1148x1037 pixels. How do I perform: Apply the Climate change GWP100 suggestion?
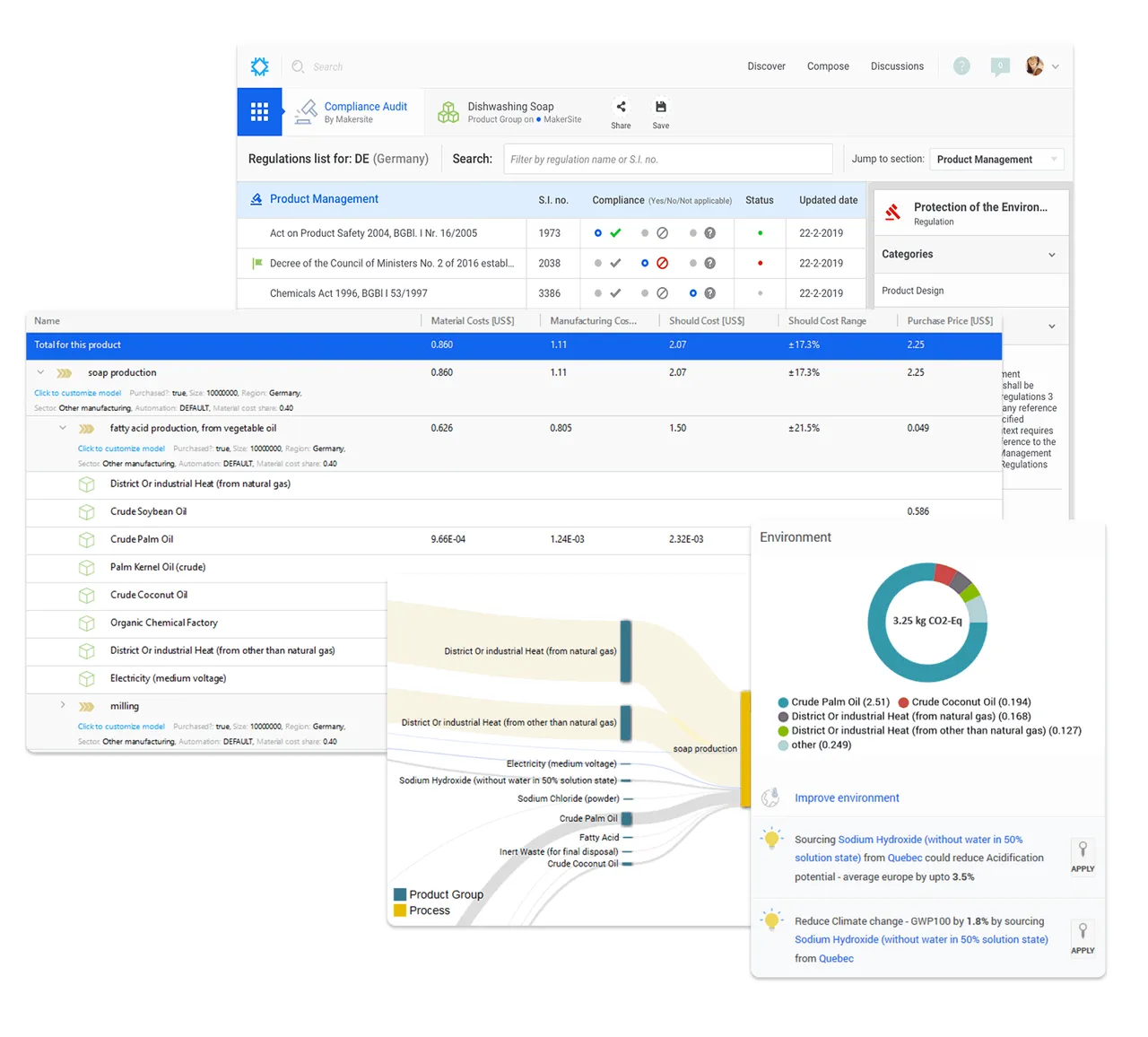point(1083,938)
